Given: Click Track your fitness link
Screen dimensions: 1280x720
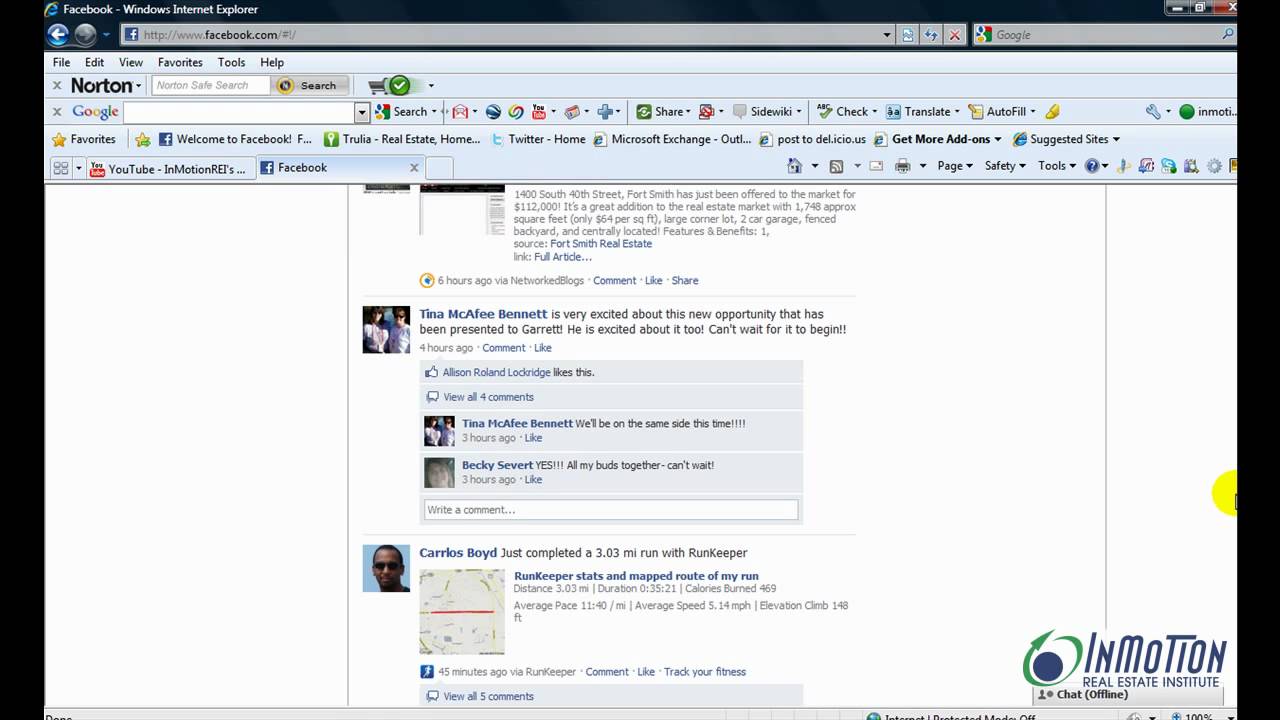Looking at the screenshot, I should [x=705, y=672].
